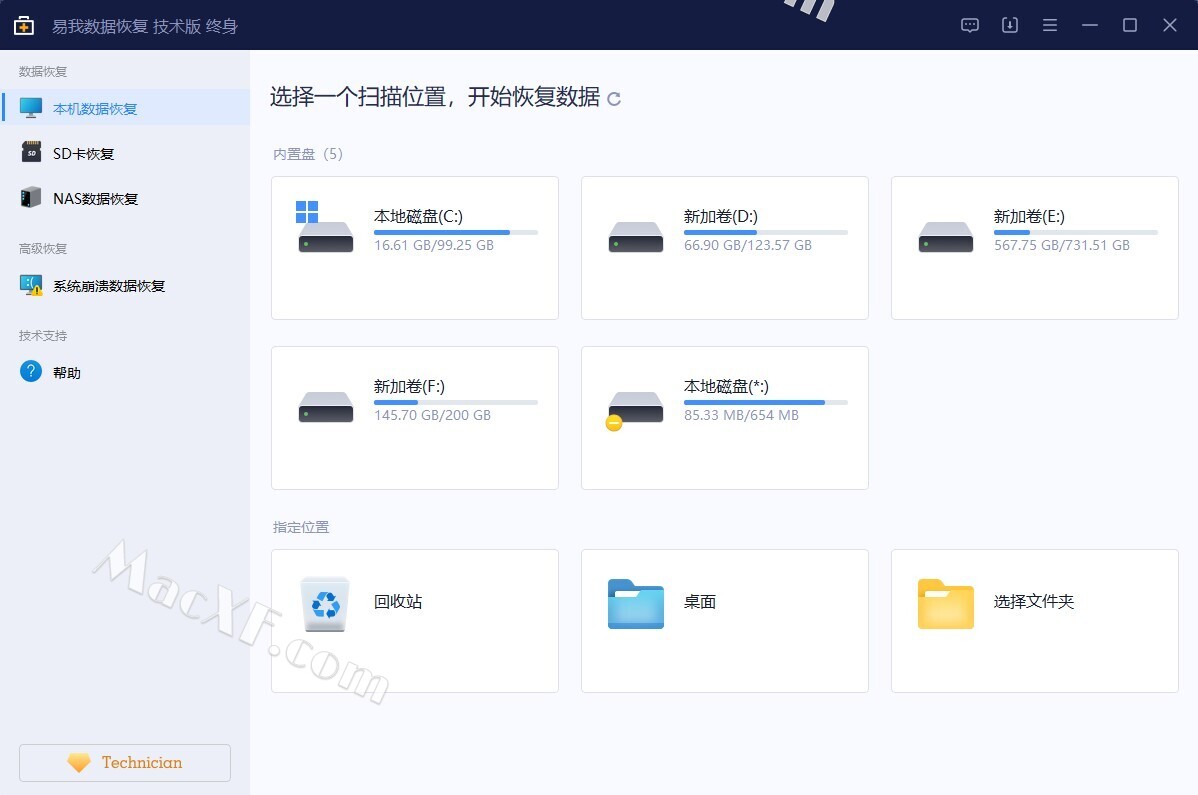Viewport: 1198px width, 795px height.
Task: Select the 新加卷(D:) drive card
Action: point(725,248)
